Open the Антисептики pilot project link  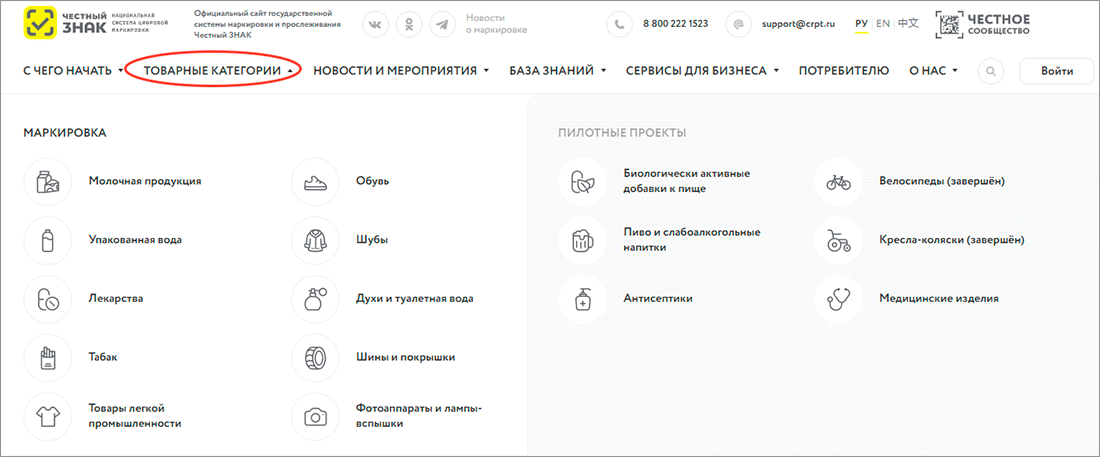click(658, 298)
